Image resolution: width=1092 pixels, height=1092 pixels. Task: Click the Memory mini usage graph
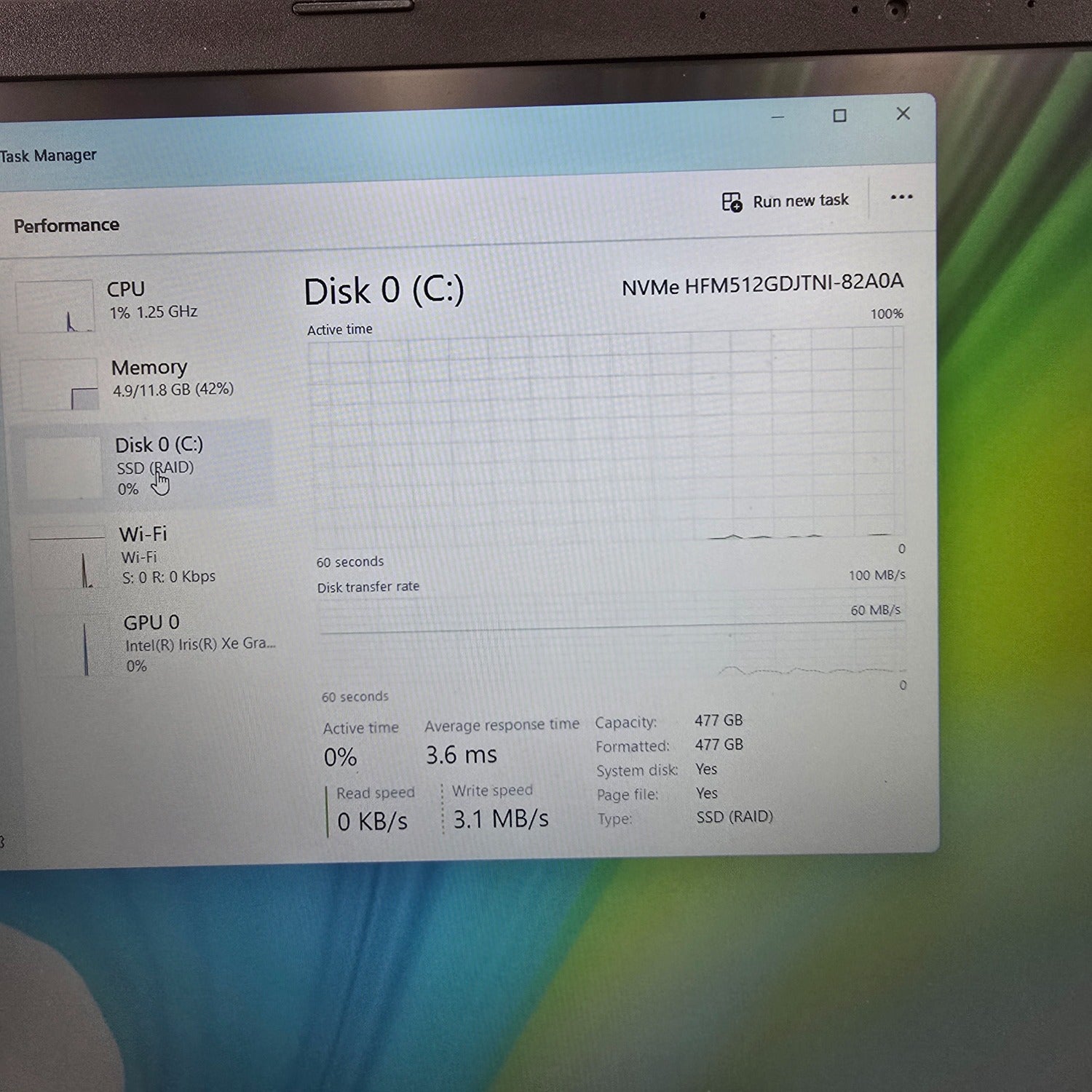[x=60, y=384]
